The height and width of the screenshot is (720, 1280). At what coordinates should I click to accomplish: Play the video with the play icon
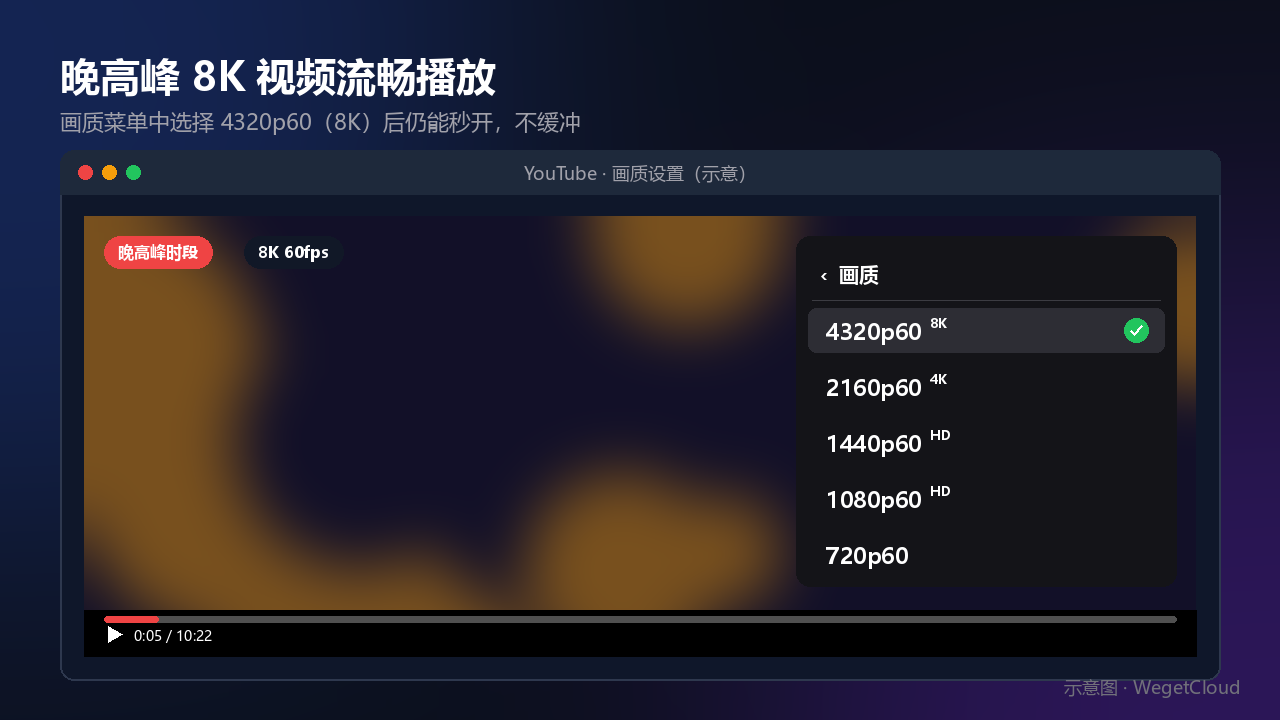tap(115, 635)
